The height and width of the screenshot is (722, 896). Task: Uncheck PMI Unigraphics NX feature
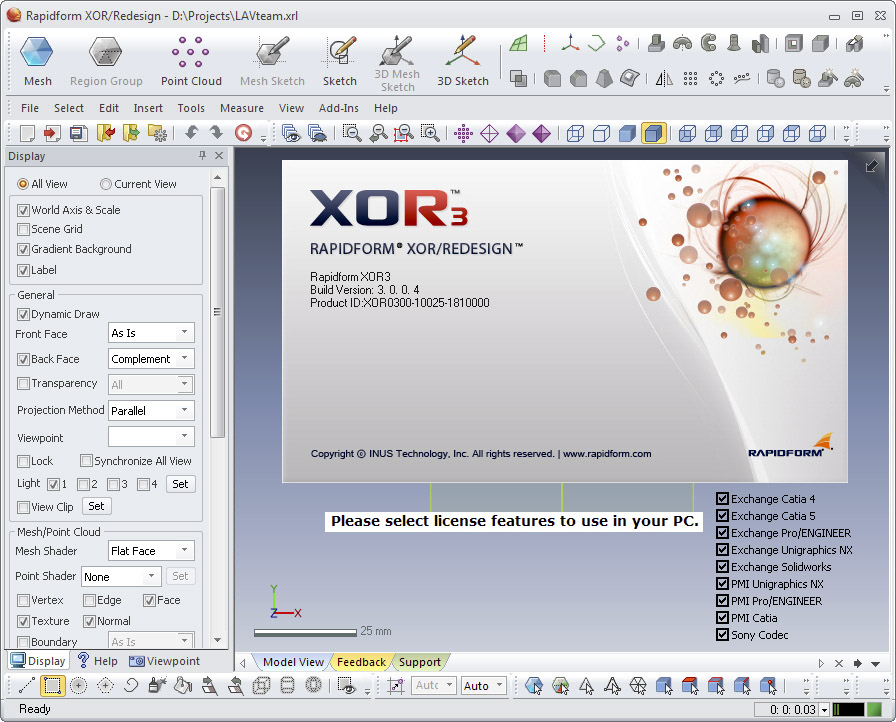[722, 584]
